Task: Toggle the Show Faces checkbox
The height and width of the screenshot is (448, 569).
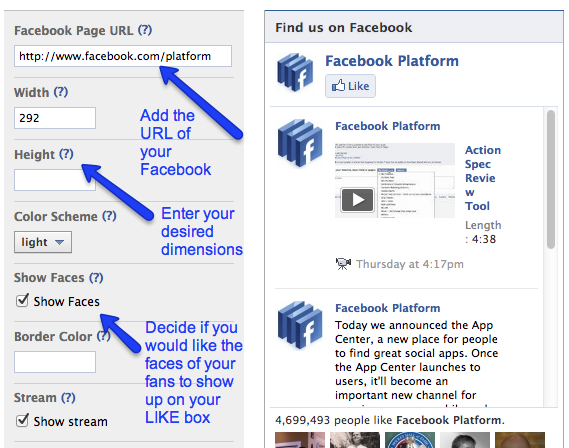Action: click(x=22, y=301)
